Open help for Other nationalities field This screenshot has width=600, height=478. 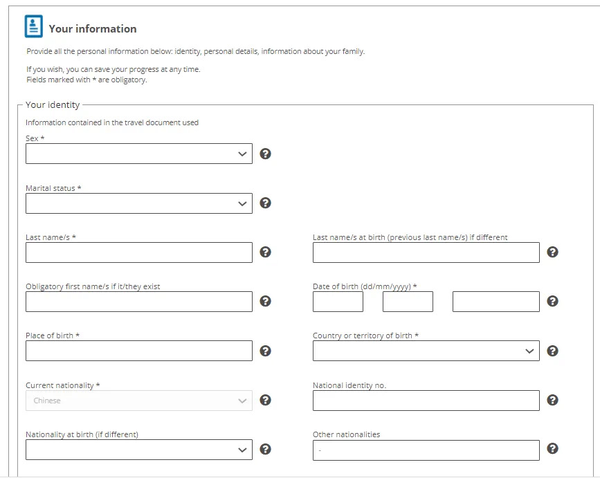pos(553,449)
